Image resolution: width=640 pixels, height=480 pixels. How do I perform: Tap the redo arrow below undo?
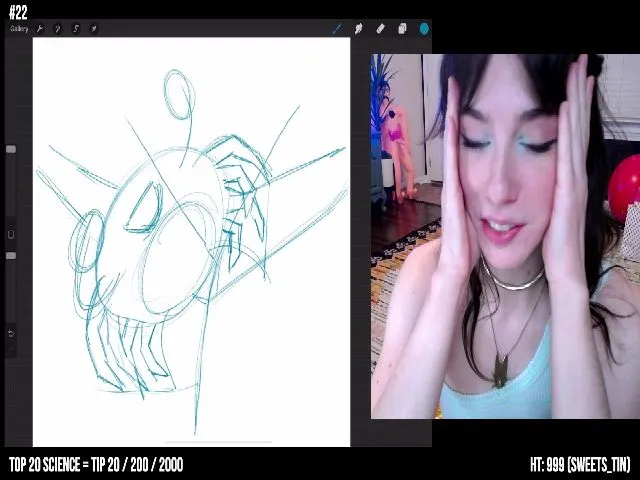[11, 350]
